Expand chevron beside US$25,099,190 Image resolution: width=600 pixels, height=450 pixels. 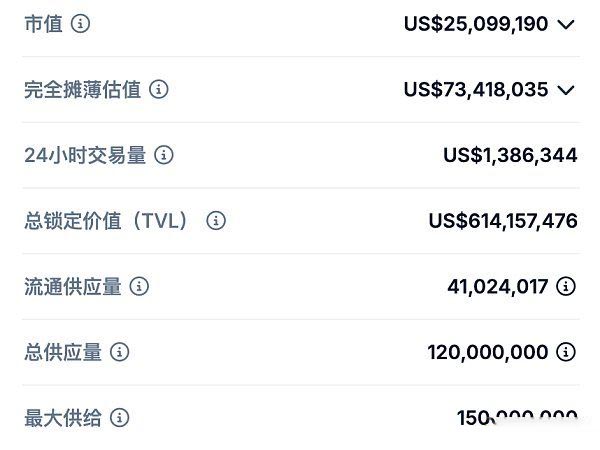coord(566,24)
